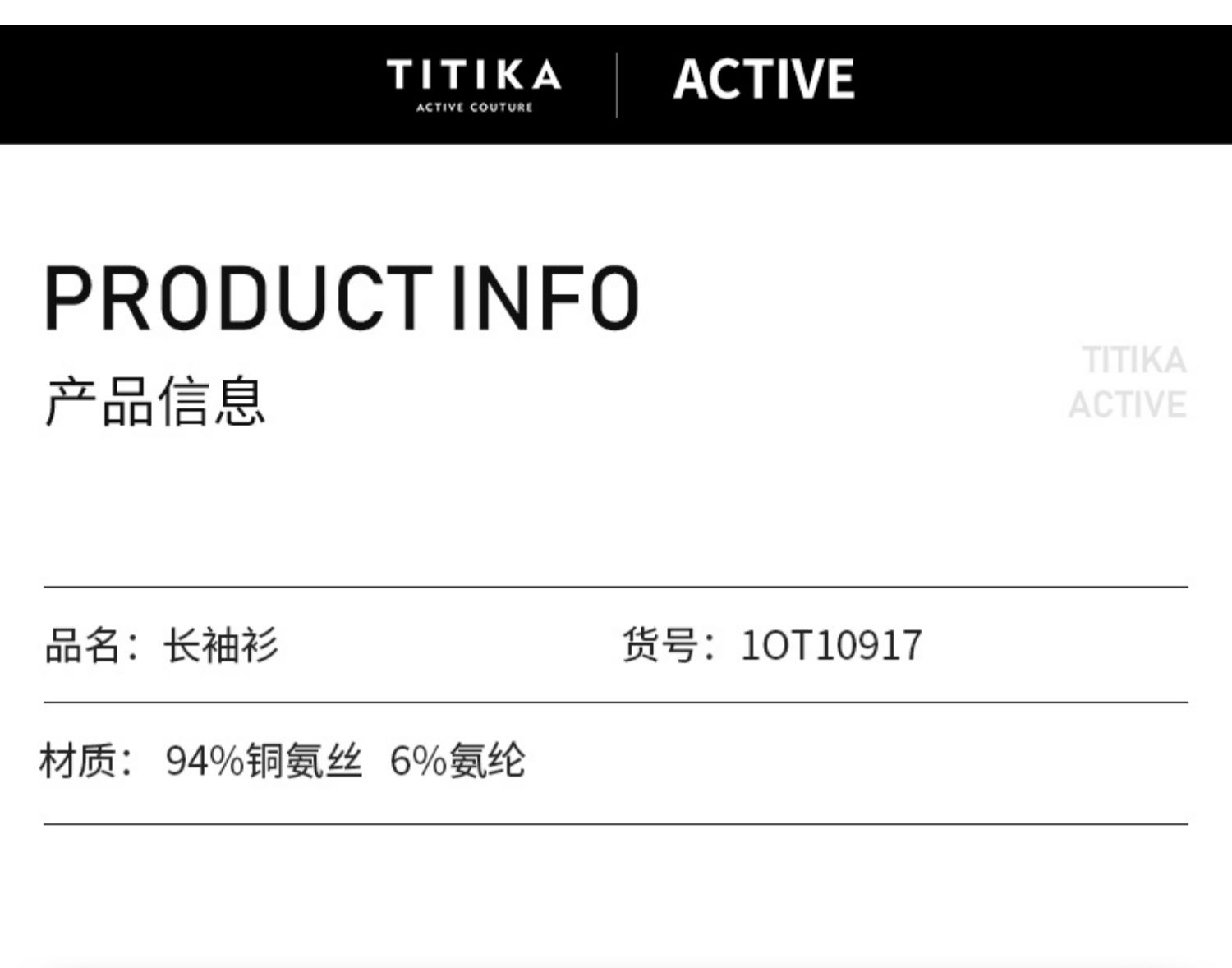Select the product name 长袖衫
Viewport: 1232px width, 968px height.
(221, 645)
